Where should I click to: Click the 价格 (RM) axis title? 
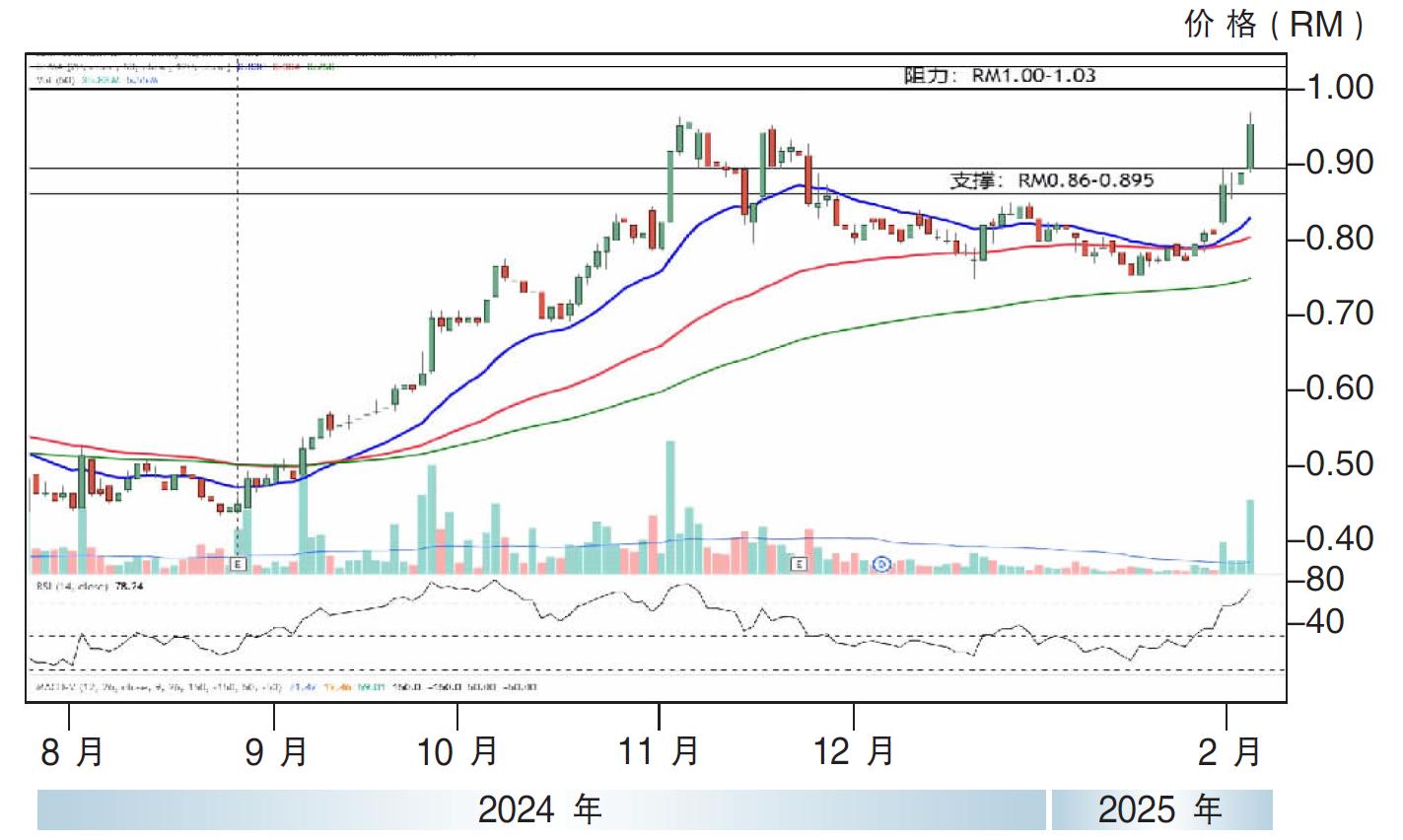point(1275,25)
